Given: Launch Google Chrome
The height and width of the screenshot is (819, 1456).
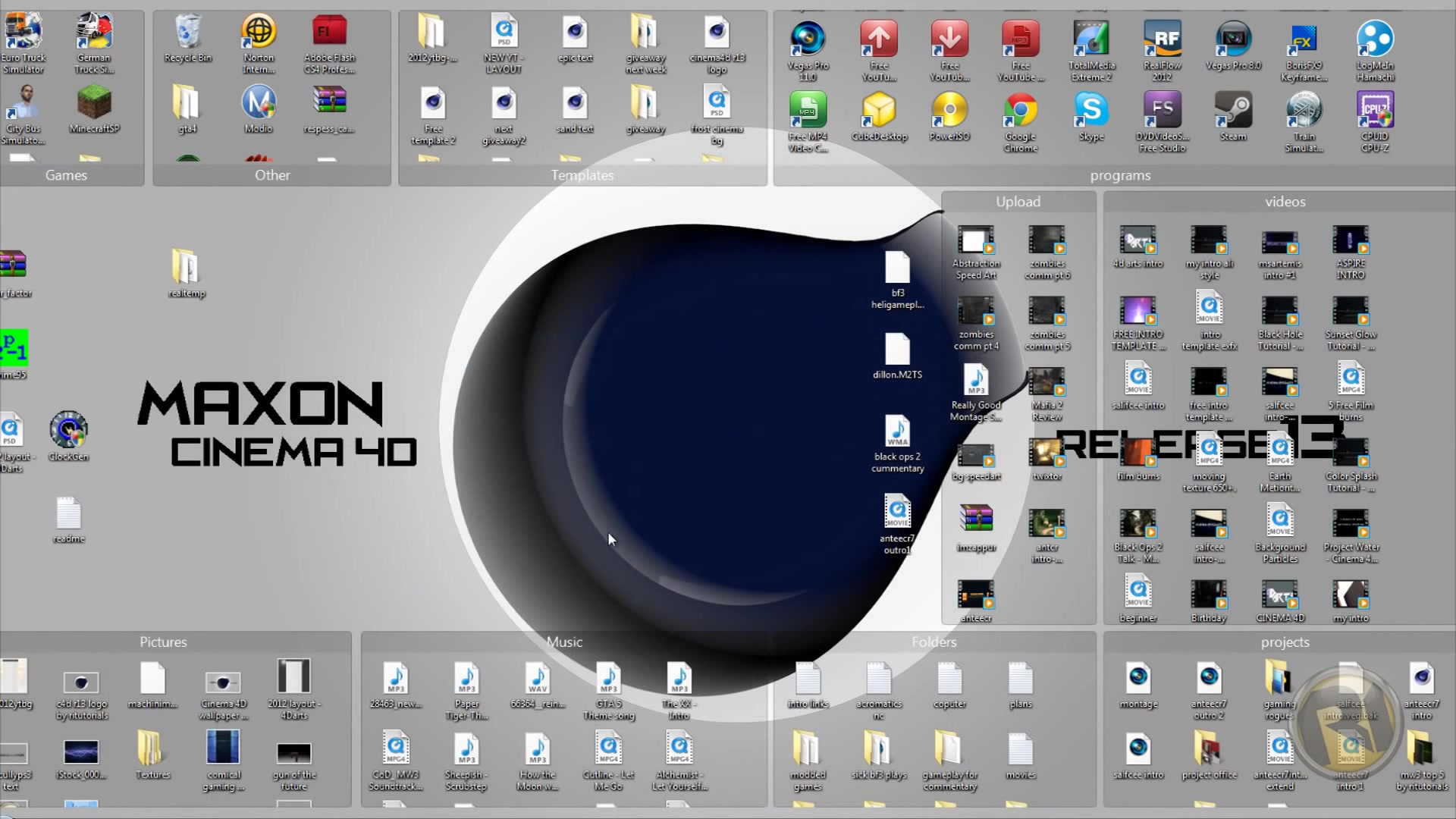Looking at the screenshot, I should point(1021,121).
